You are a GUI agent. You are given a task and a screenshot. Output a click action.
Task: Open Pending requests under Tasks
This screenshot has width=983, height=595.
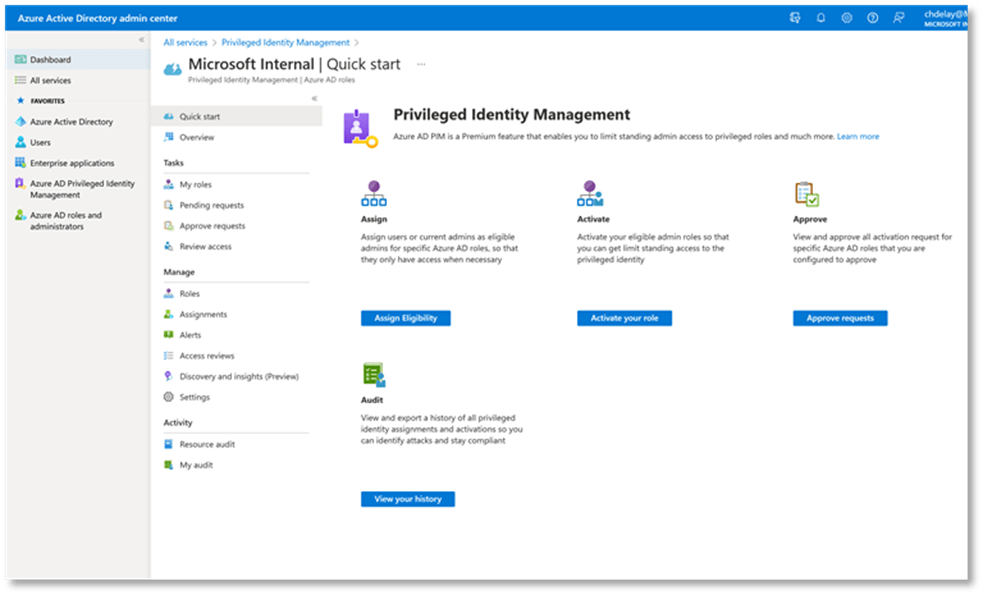211,205
